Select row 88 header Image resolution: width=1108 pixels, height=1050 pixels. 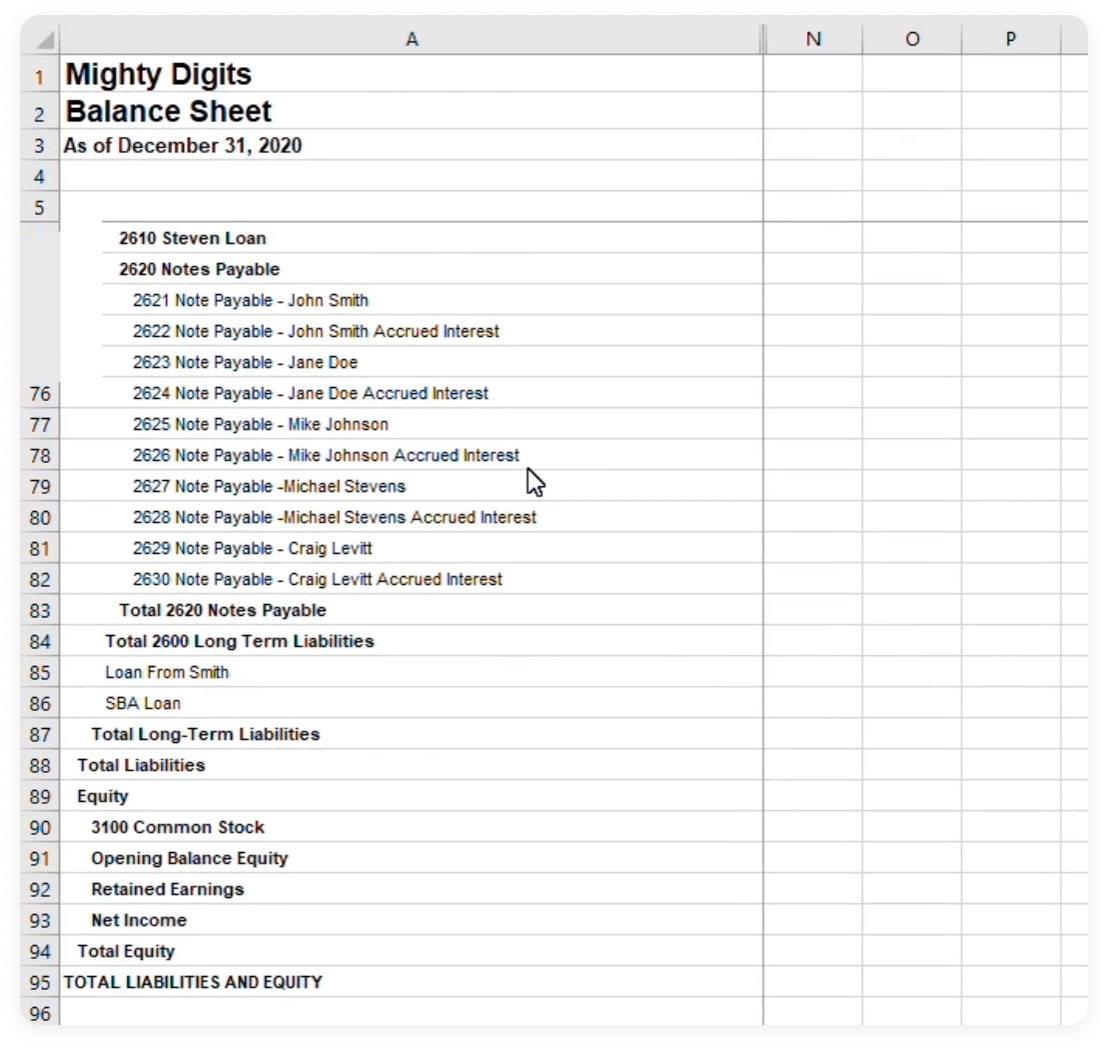(x=40, y=765)
